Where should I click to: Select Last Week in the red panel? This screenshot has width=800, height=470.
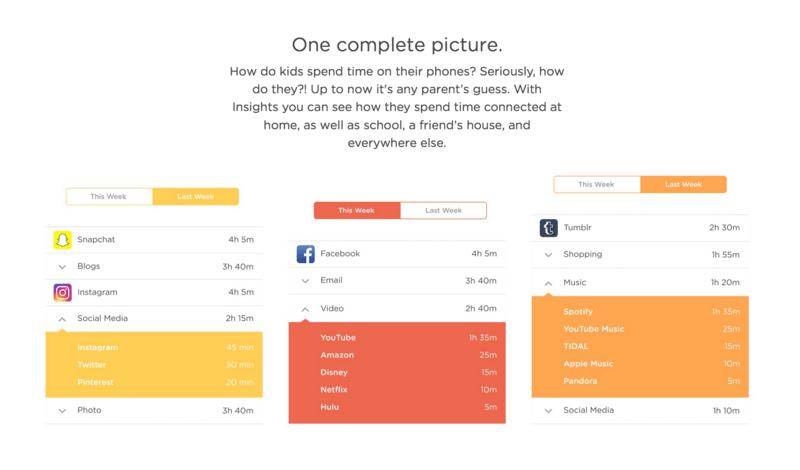point(443,210)
